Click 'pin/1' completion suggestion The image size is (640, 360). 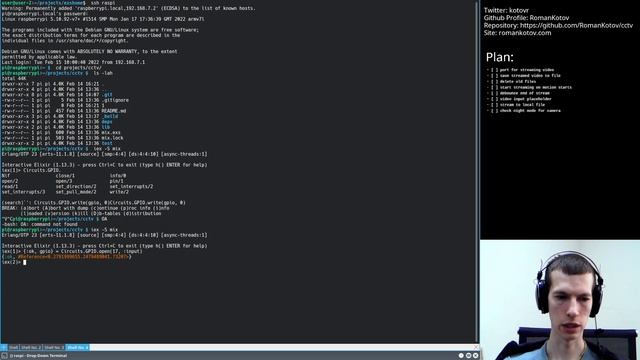click(116, 181)
